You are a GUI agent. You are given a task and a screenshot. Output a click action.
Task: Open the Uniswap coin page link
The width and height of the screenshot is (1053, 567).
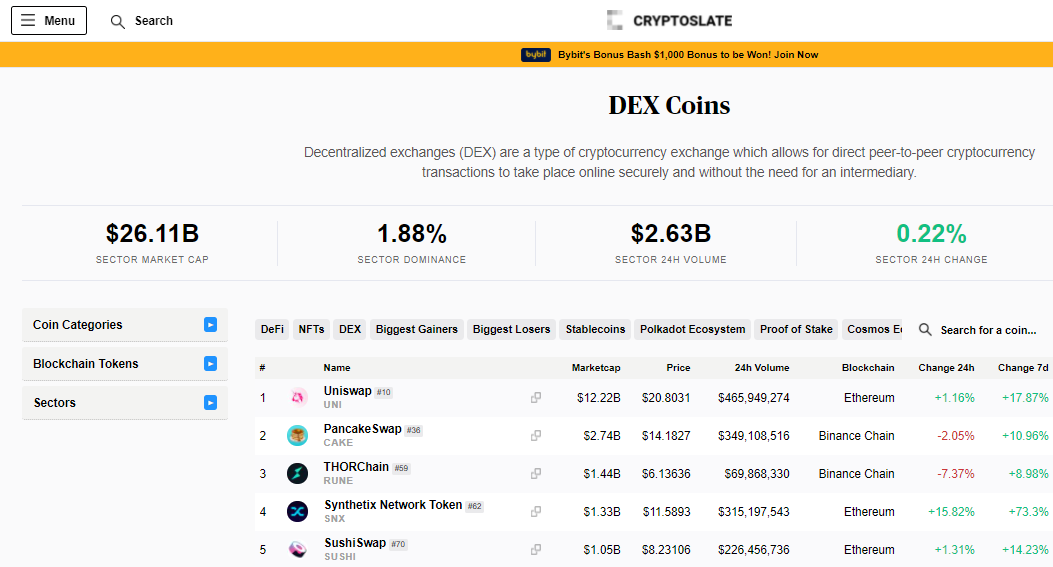tap(347, 391)
